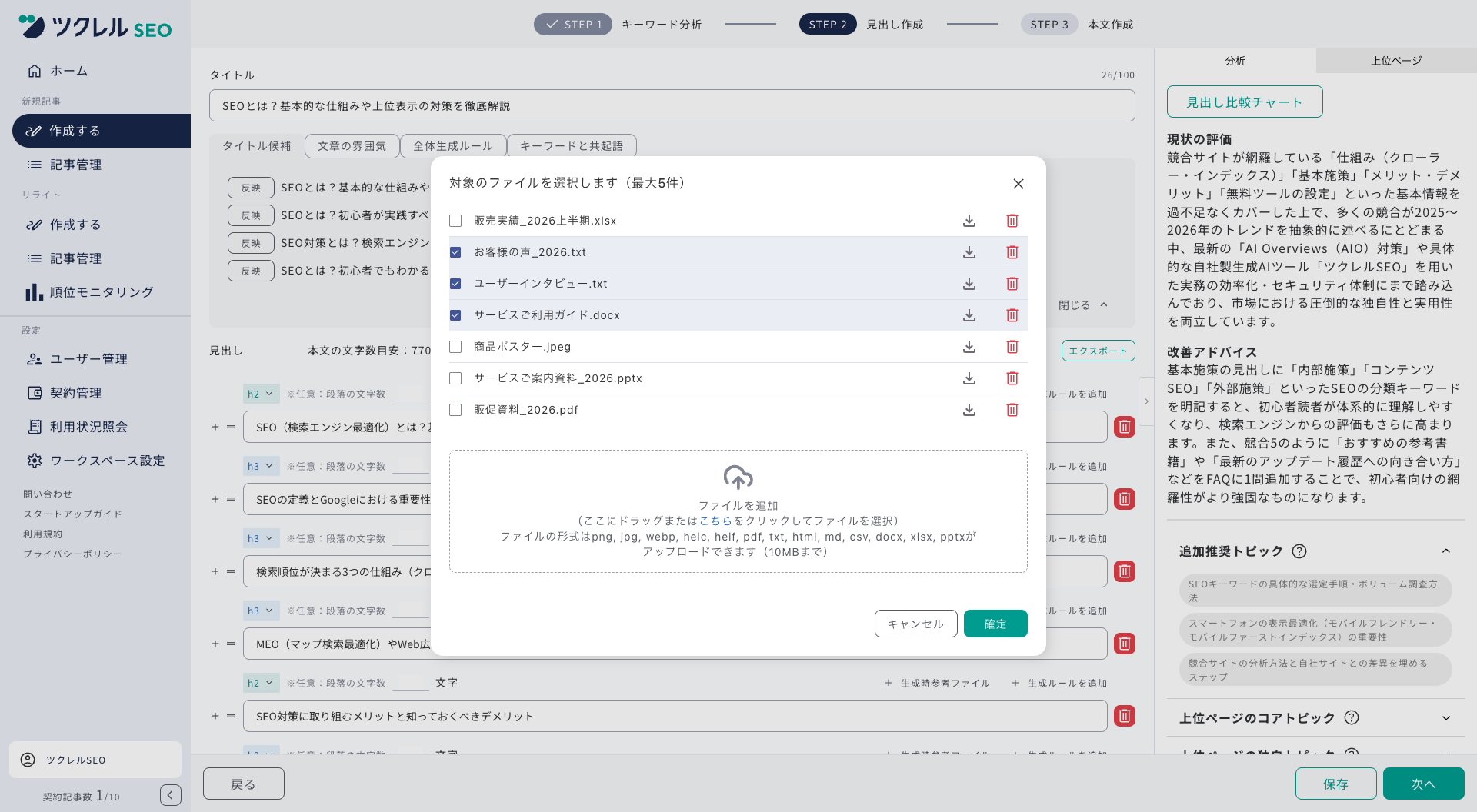
Task: Download 販売実績_2026上半期.xlsx file
Action: 969,221
